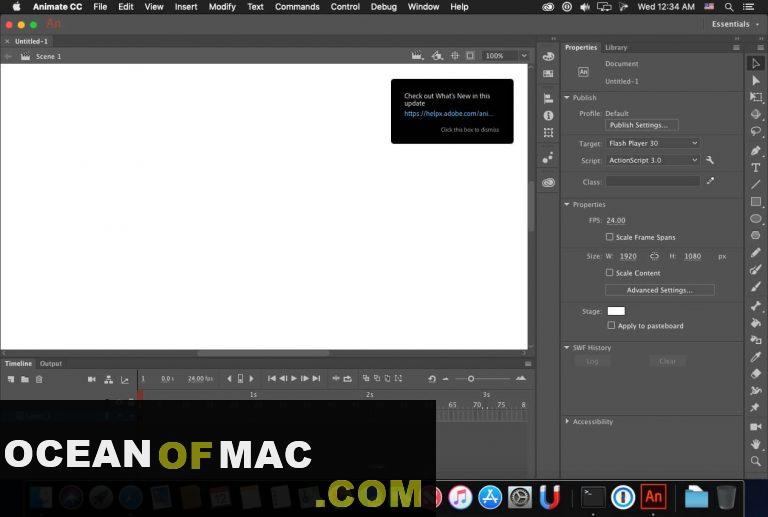
Task: Select the Eyedropper tool
Action: coord(756,357)
